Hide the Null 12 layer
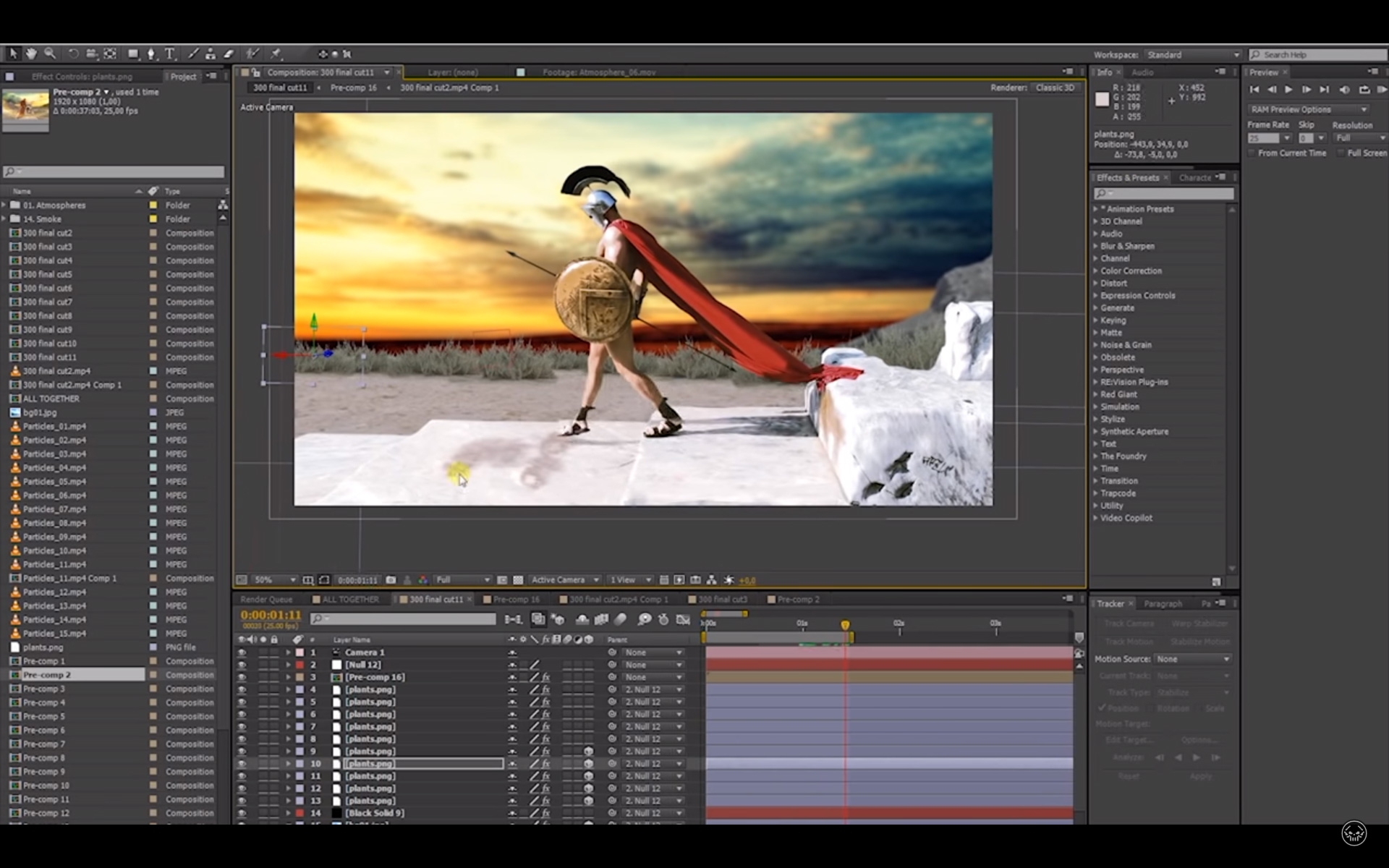The width and height of the screenshot is (1389, 868). pos(242,665)
